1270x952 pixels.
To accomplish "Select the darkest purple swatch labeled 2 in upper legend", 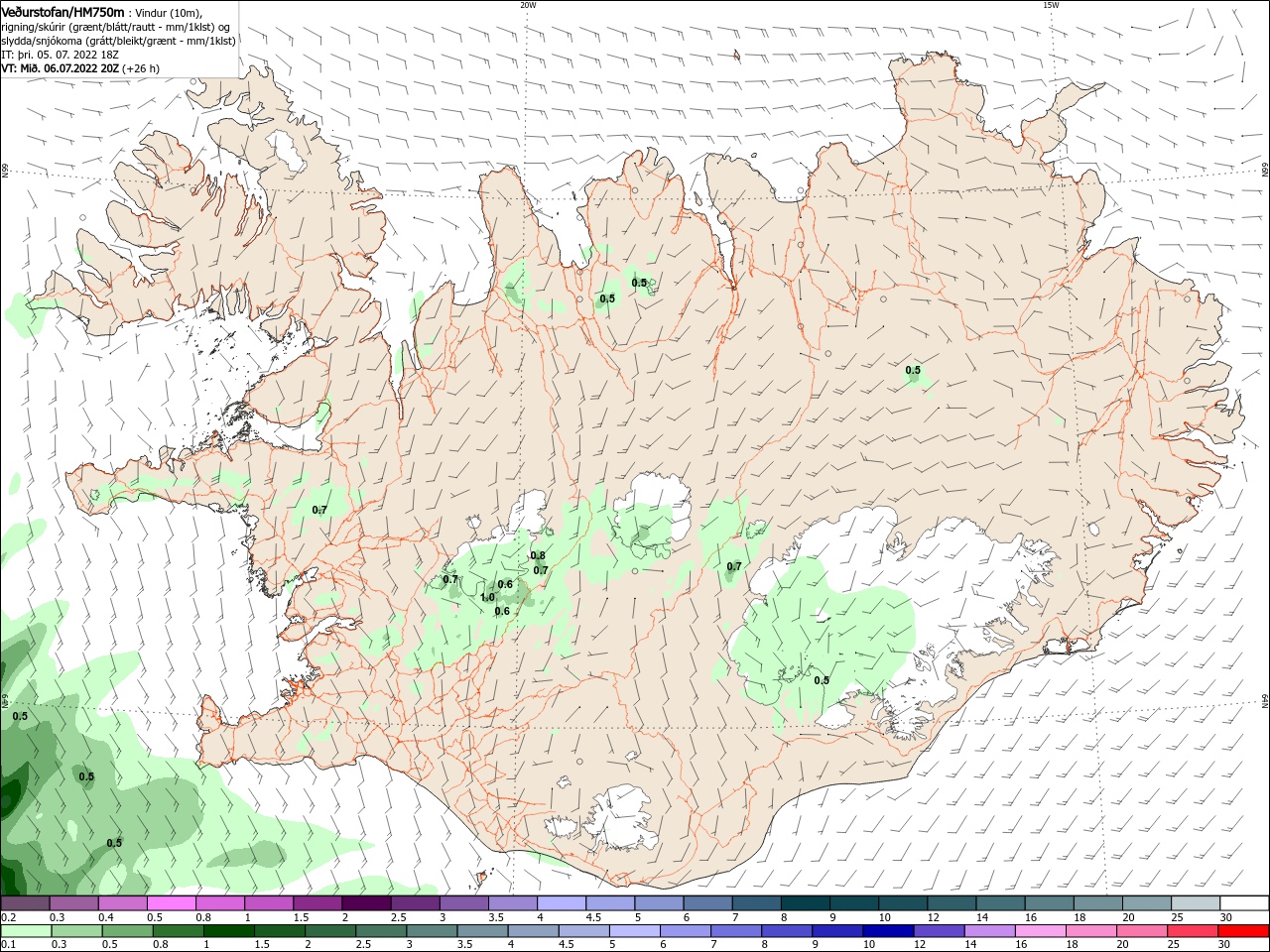I will click(366, 903).
